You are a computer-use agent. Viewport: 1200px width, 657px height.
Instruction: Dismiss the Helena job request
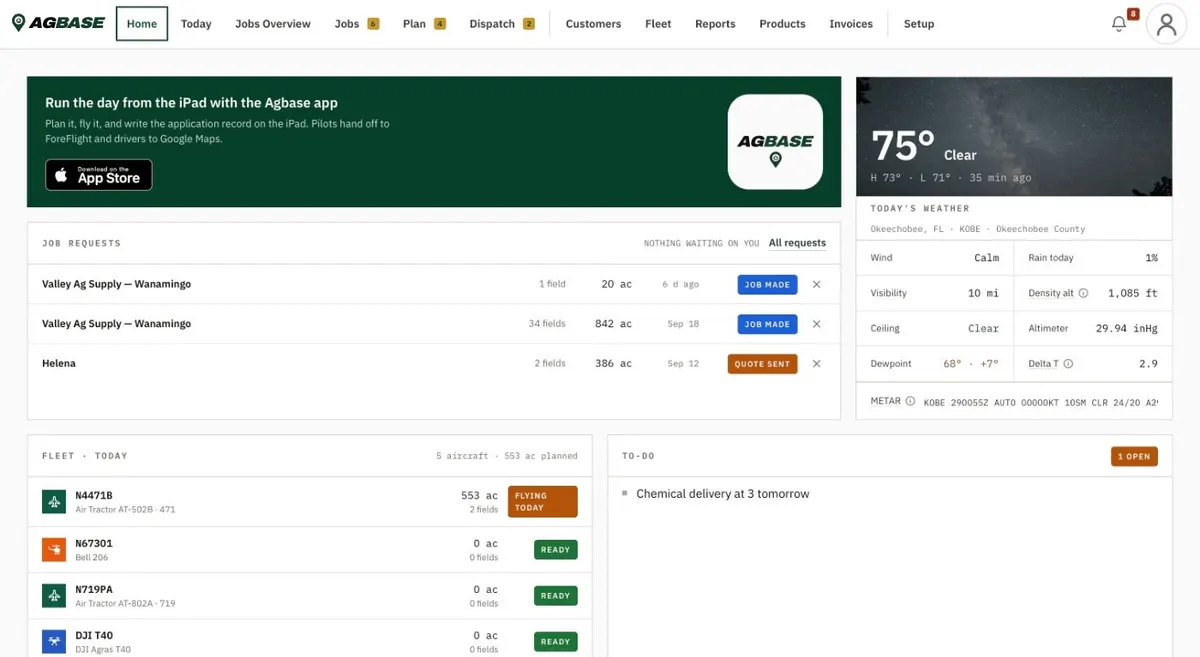point(816,364)
